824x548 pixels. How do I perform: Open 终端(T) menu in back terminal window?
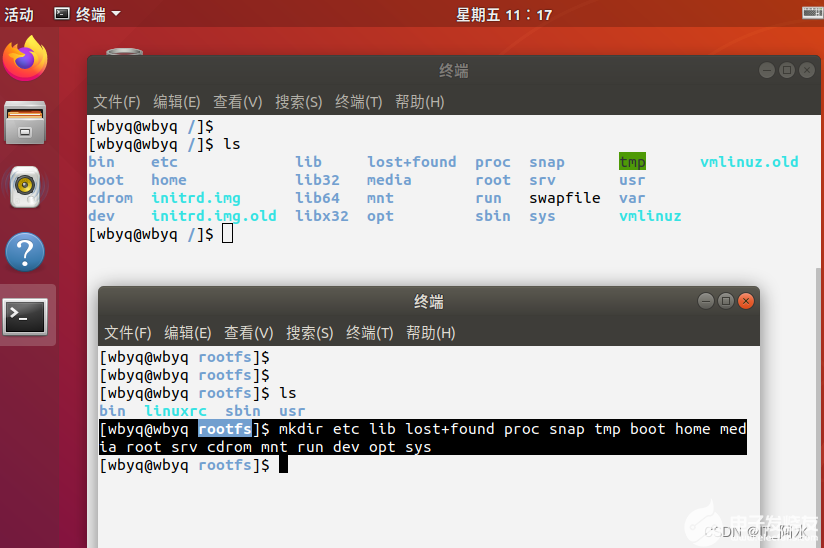pyautogui.click(x=358, y=101)
